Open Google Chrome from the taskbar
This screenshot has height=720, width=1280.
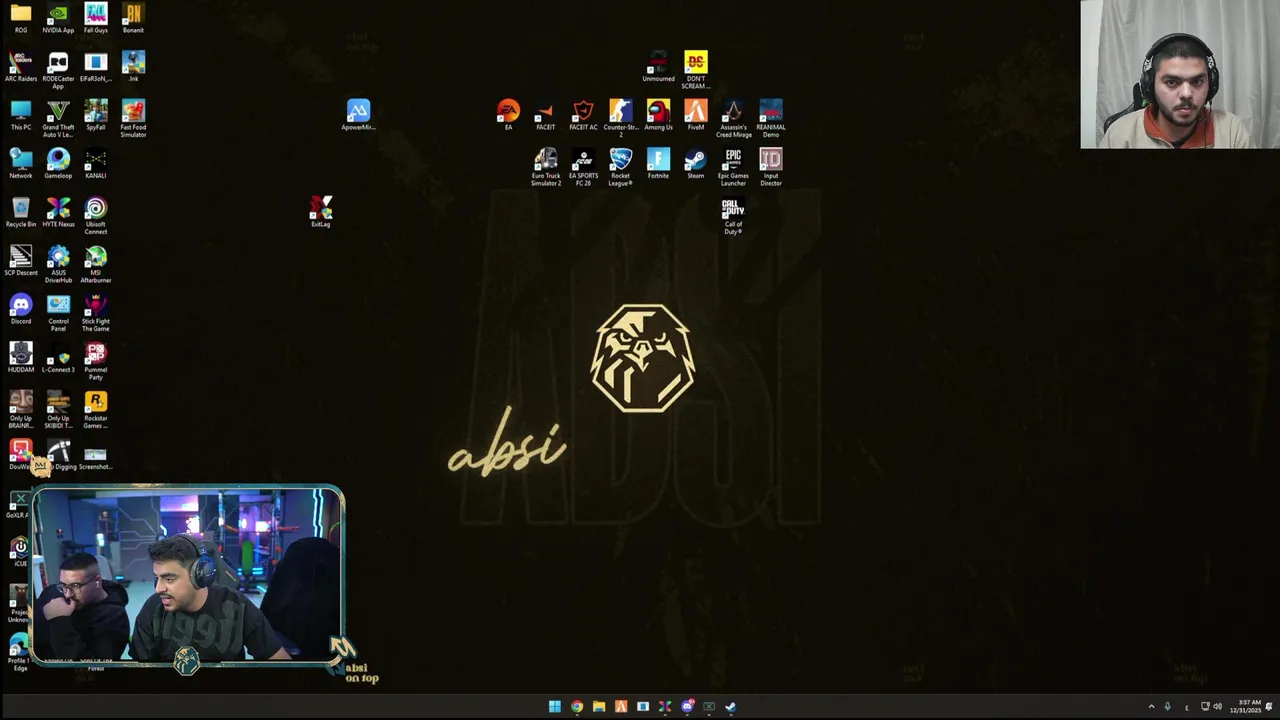point(577,707)
